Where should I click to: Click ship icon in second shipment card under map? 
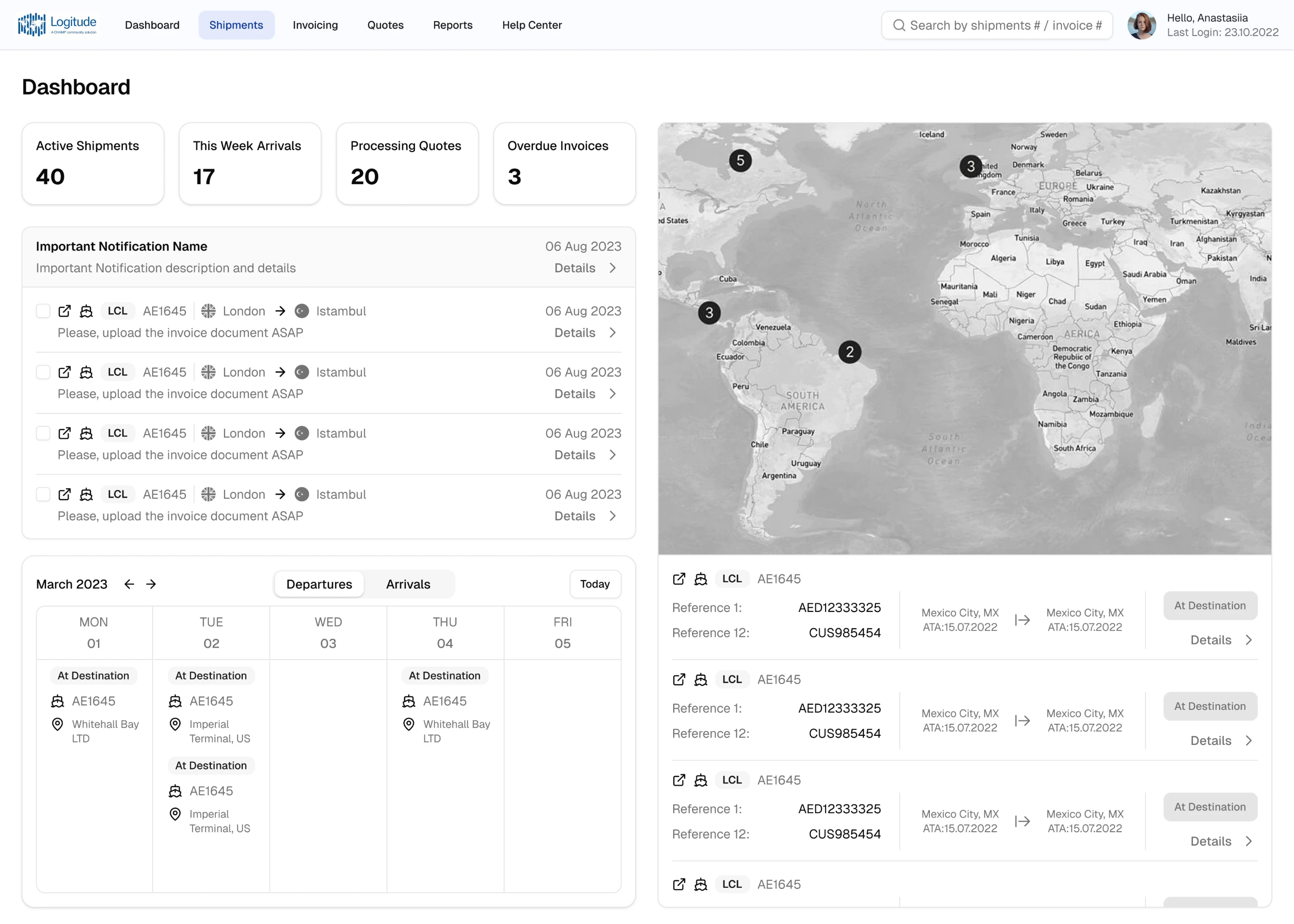[x=701, y=679]
